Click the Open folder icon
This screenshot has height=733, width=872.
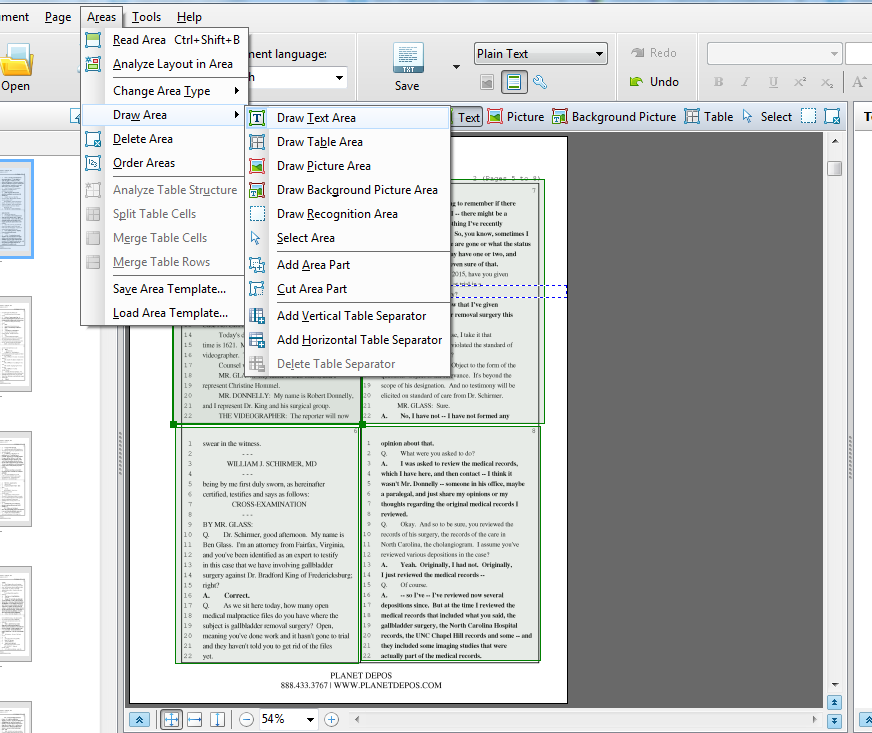(x=16, y=60)
